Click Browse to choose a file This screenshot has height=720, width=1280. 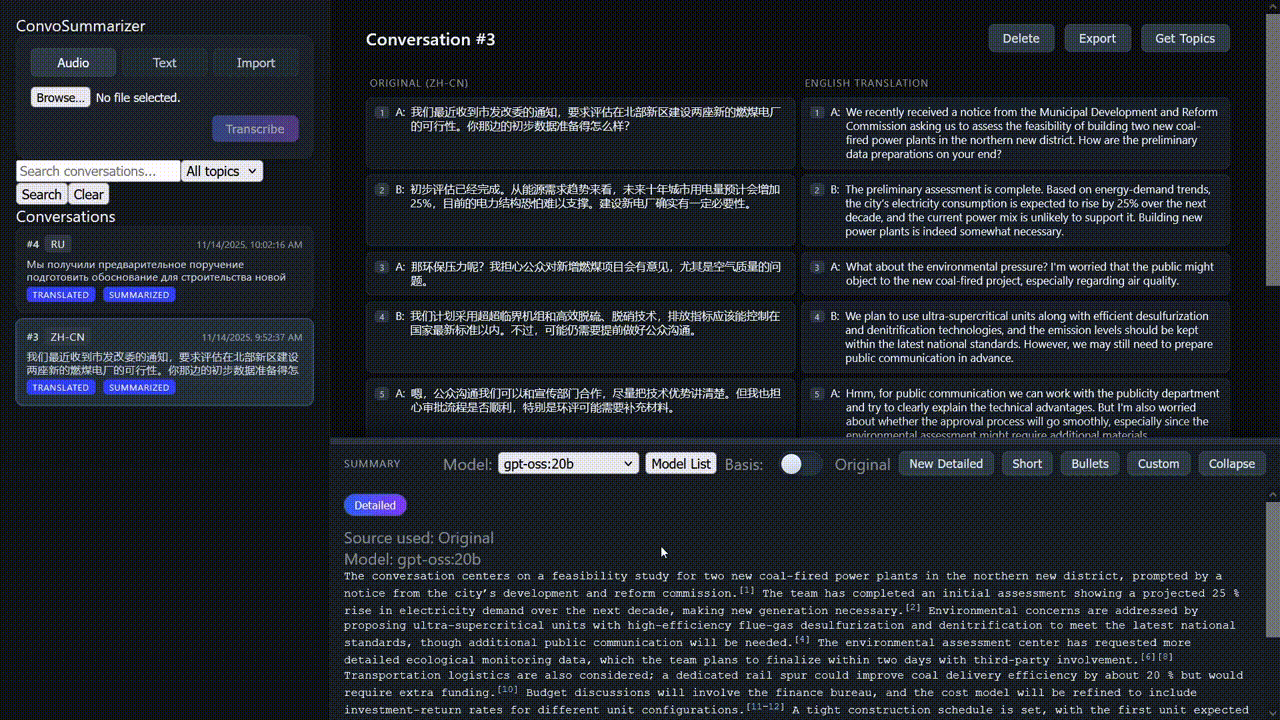pyautogui.click(x=60, y=97)
